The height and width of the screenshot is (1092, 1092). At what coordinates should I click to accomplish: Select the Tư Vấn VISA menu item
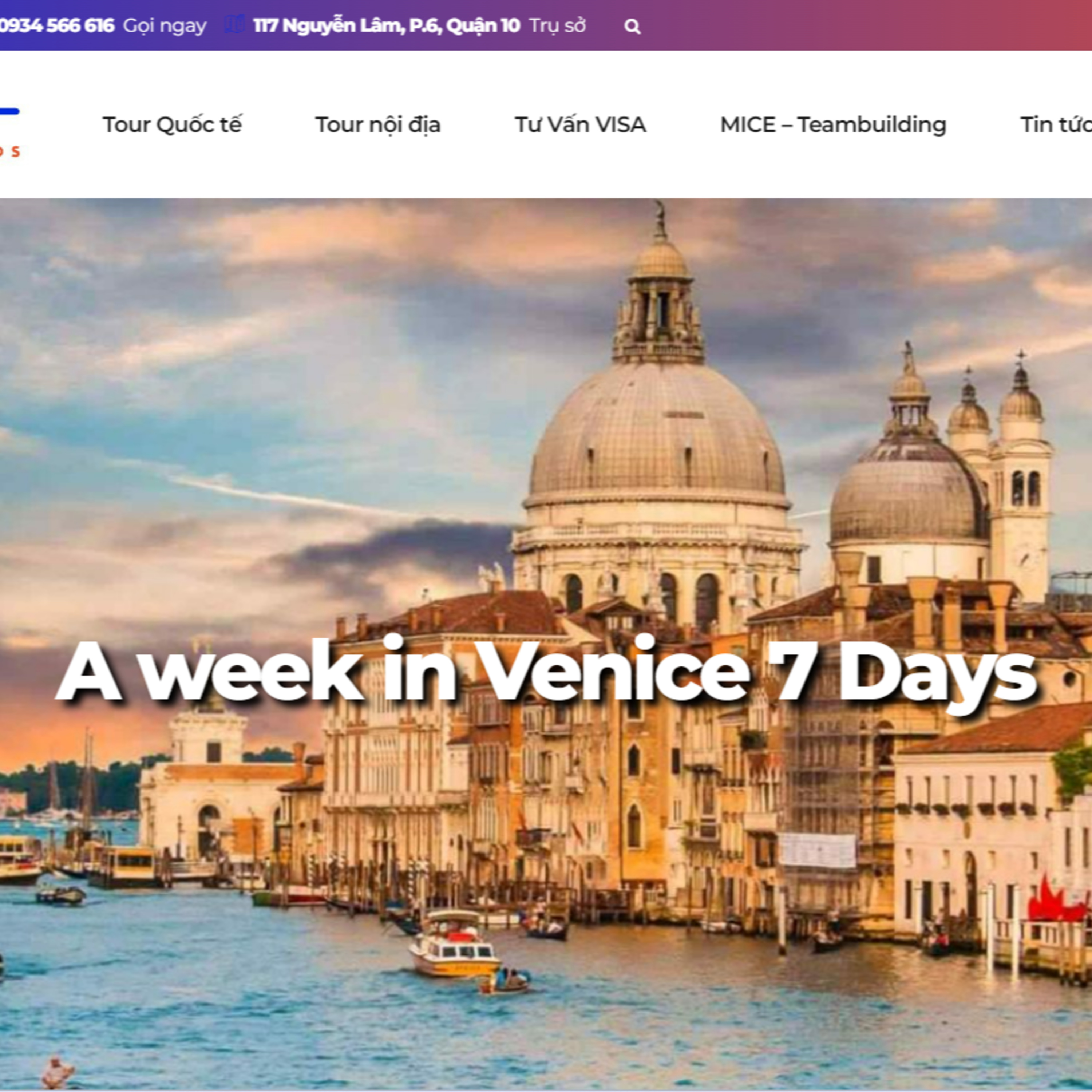580,125
